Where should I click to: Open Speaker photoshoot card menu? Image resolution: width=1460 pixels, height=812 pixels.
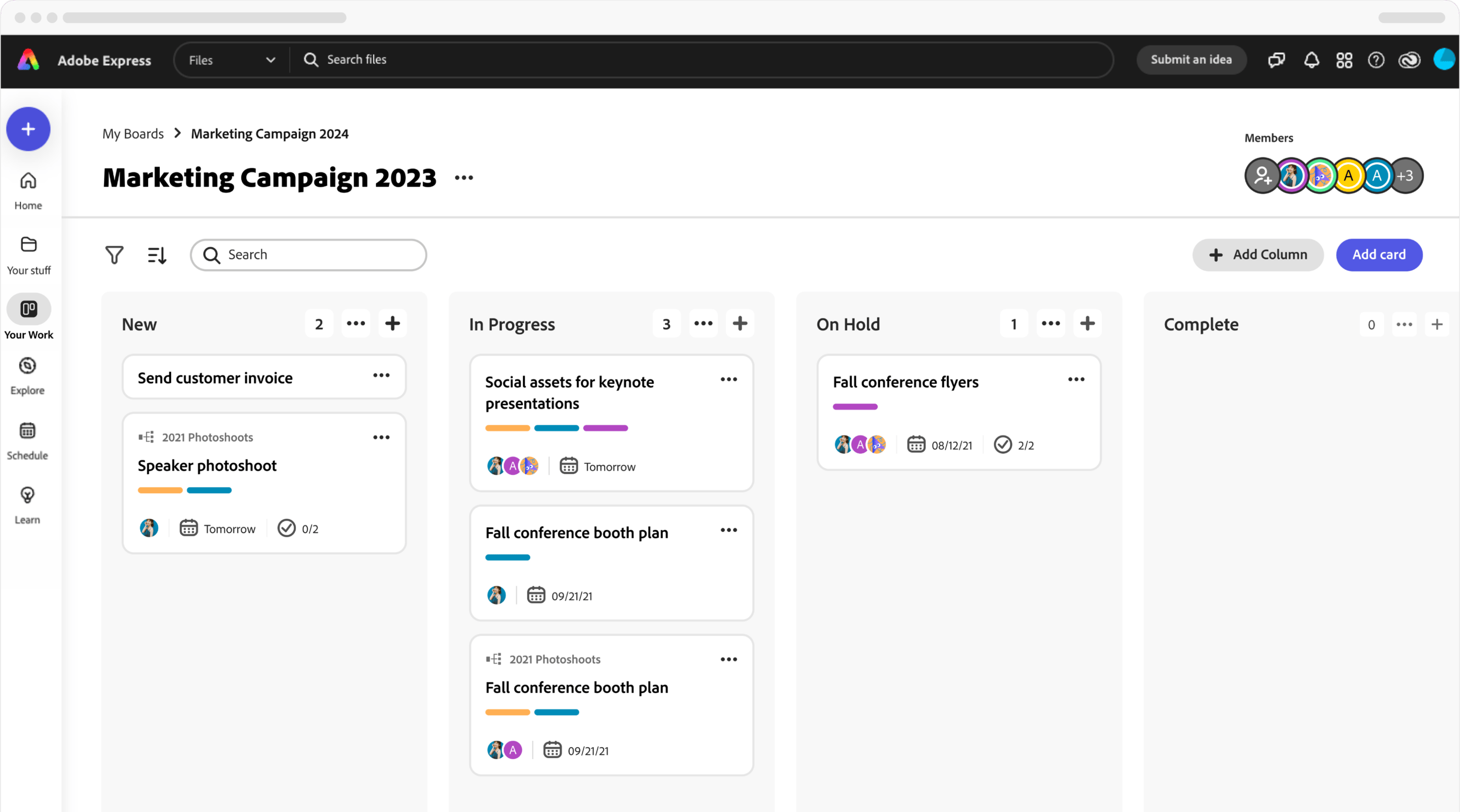pyautogui.click(x=382, y=438)
